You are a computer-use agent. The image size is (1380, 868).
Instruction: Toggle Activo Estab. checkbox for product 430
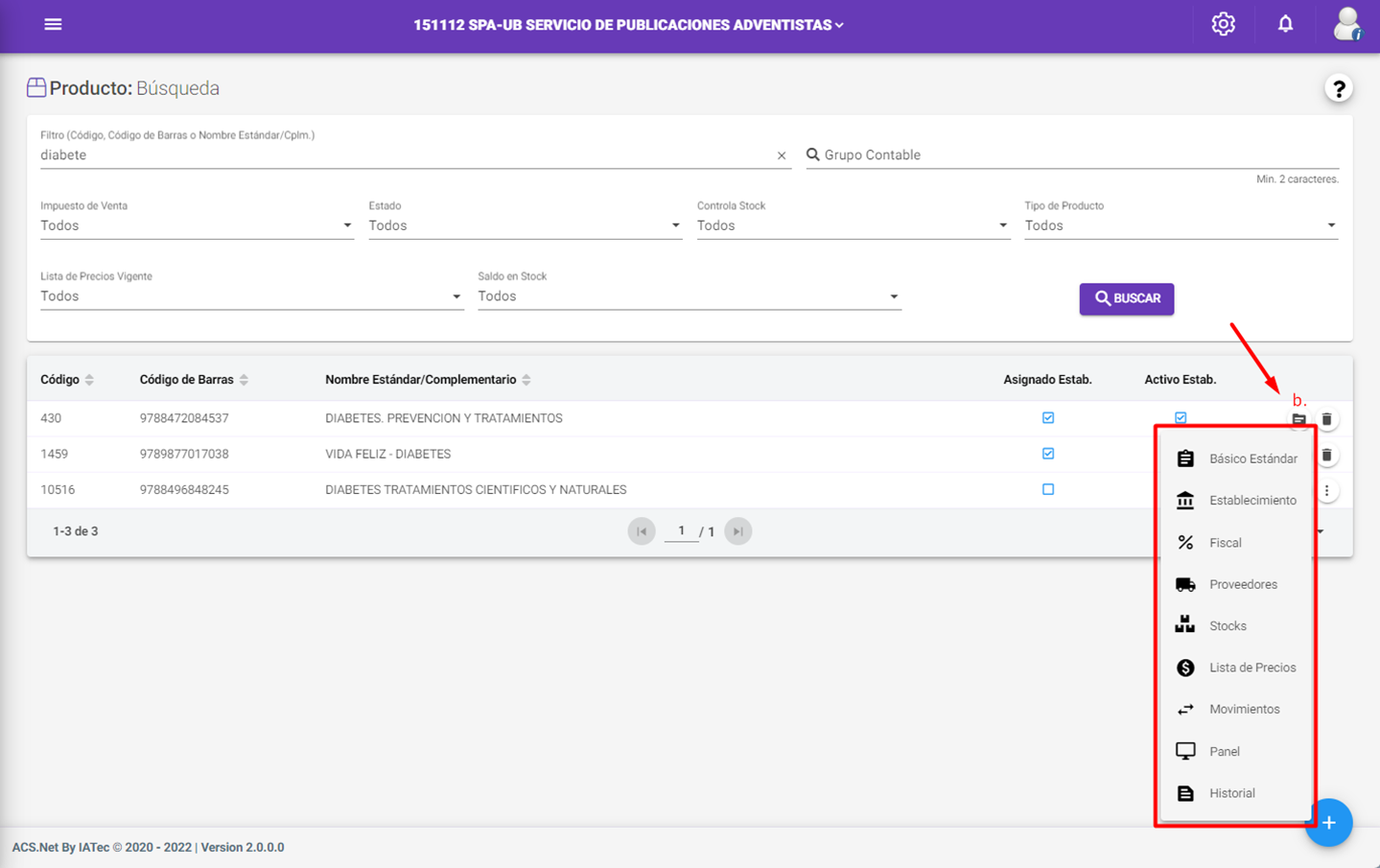pos(1181,418)
